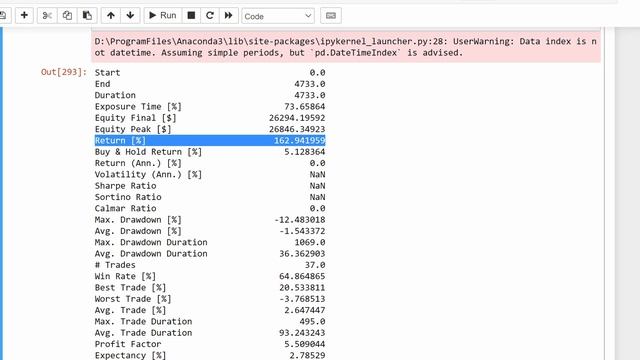The height and width of the screenshot is (360, 640).
Task: Run the current cell
Action: coord(162,16)
